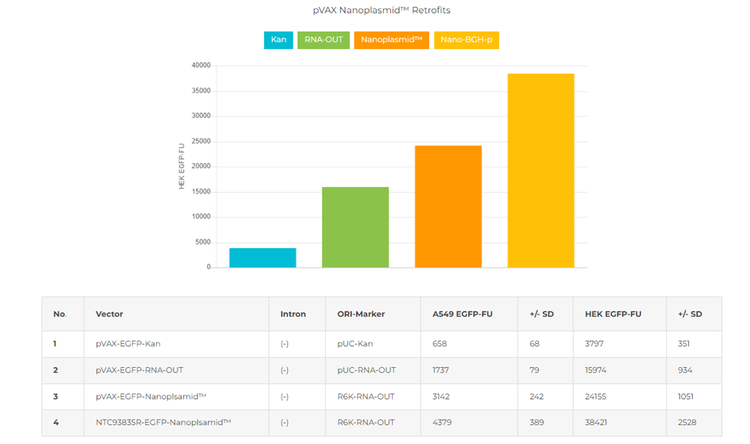Viewport: 750px width, 444px height.
Task: Click the 15000 y-axis tick label
Action: point(201,191)
